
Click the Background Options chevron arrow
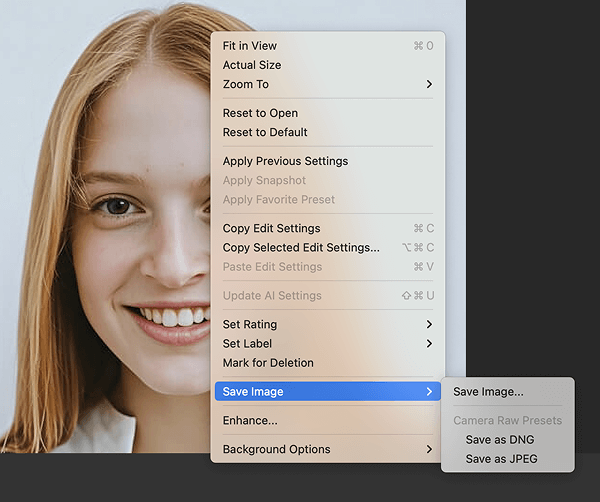429,450
